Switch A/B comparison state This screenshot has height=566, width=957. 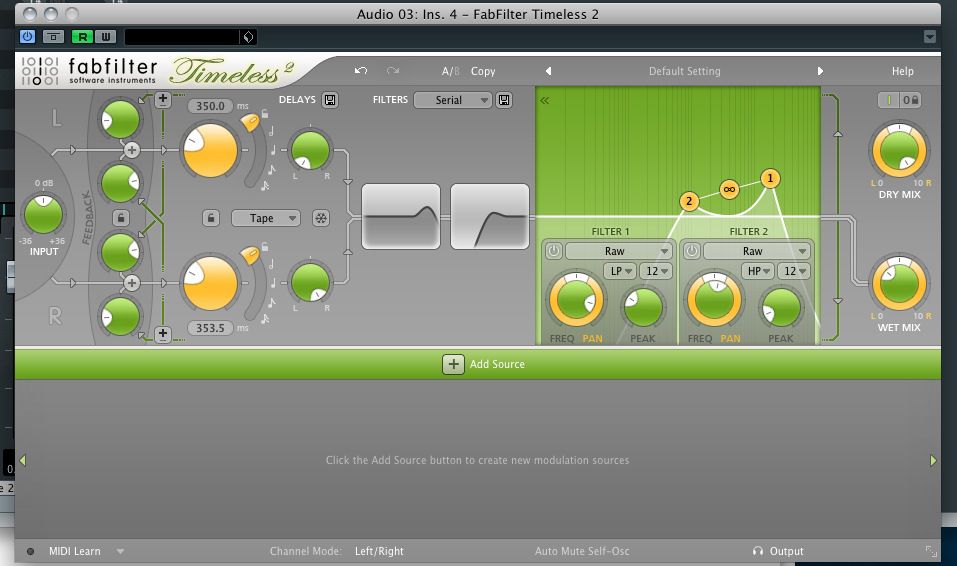point(450,71)
